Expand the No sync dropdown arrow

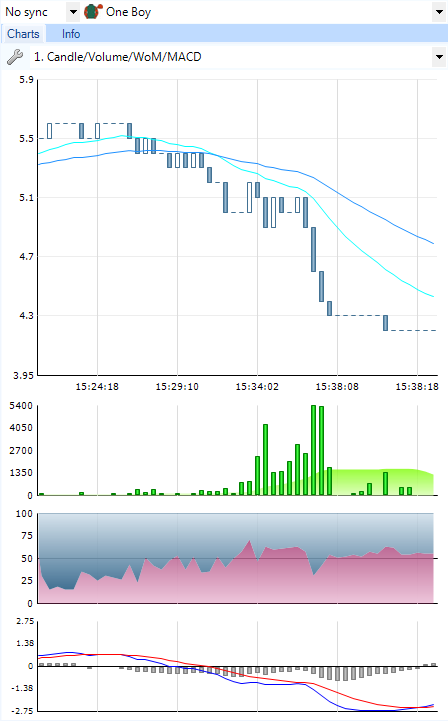73,12
